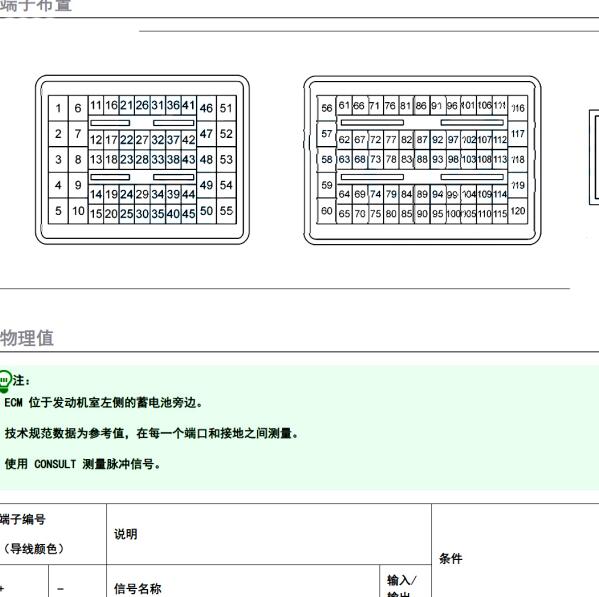This screenshot has height=597, width=599.
Task: Click terminal 3 in left connector
Action: [x=58, y=159]
